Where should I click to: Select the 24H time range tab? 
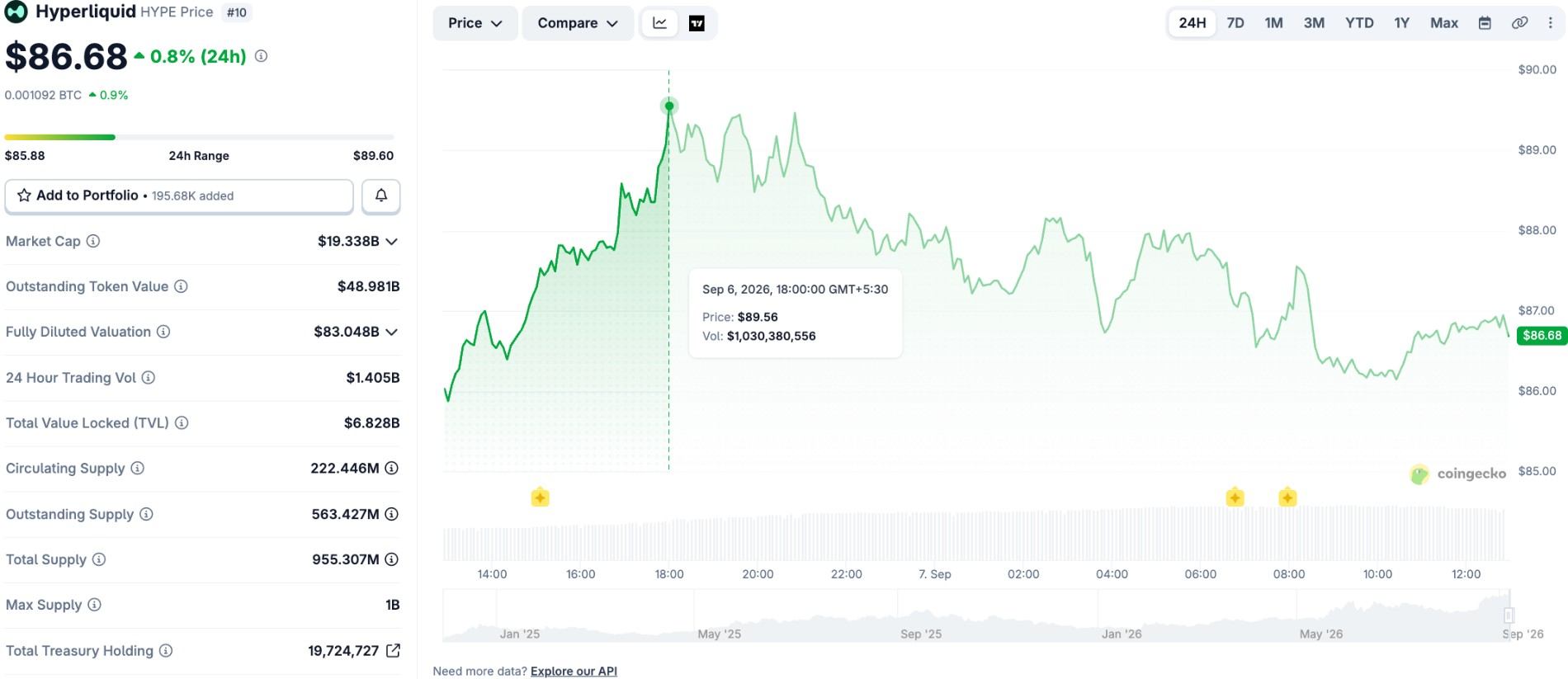point(1192,23)
